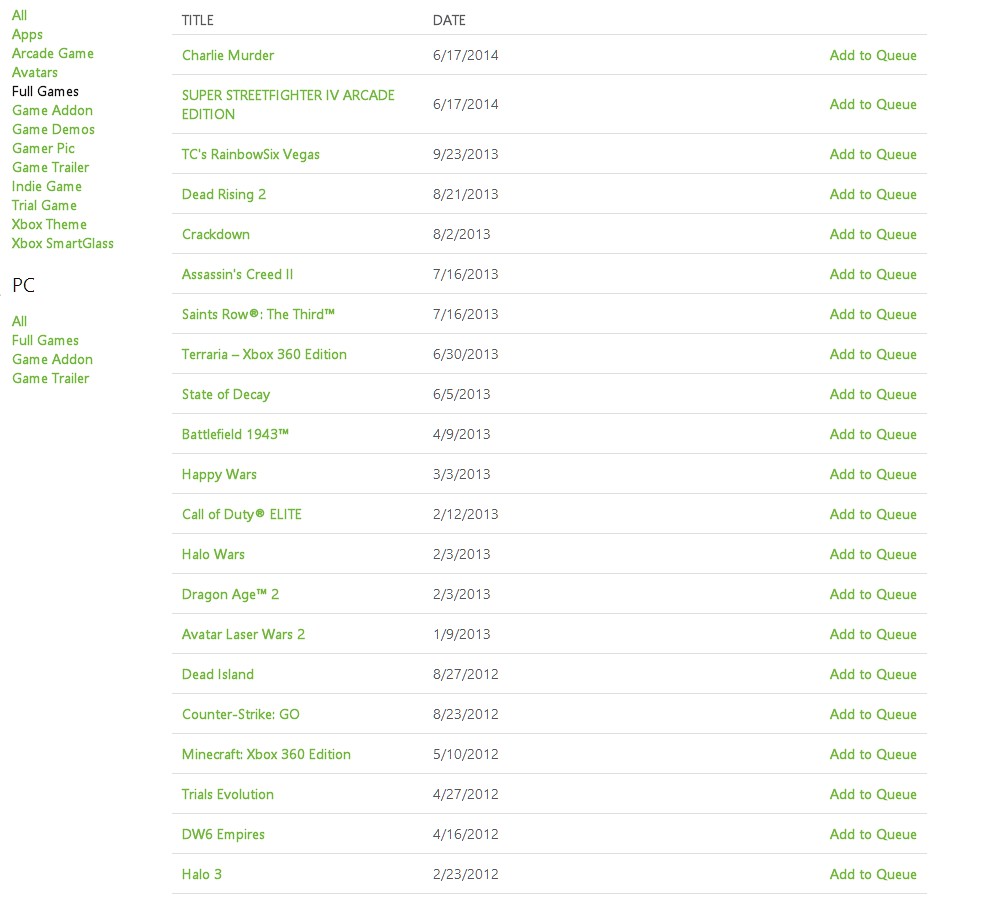The height and width of the screenshot is (900, 1006).
Task: Open the Xbox All category filter
Action: click(19, 15)
